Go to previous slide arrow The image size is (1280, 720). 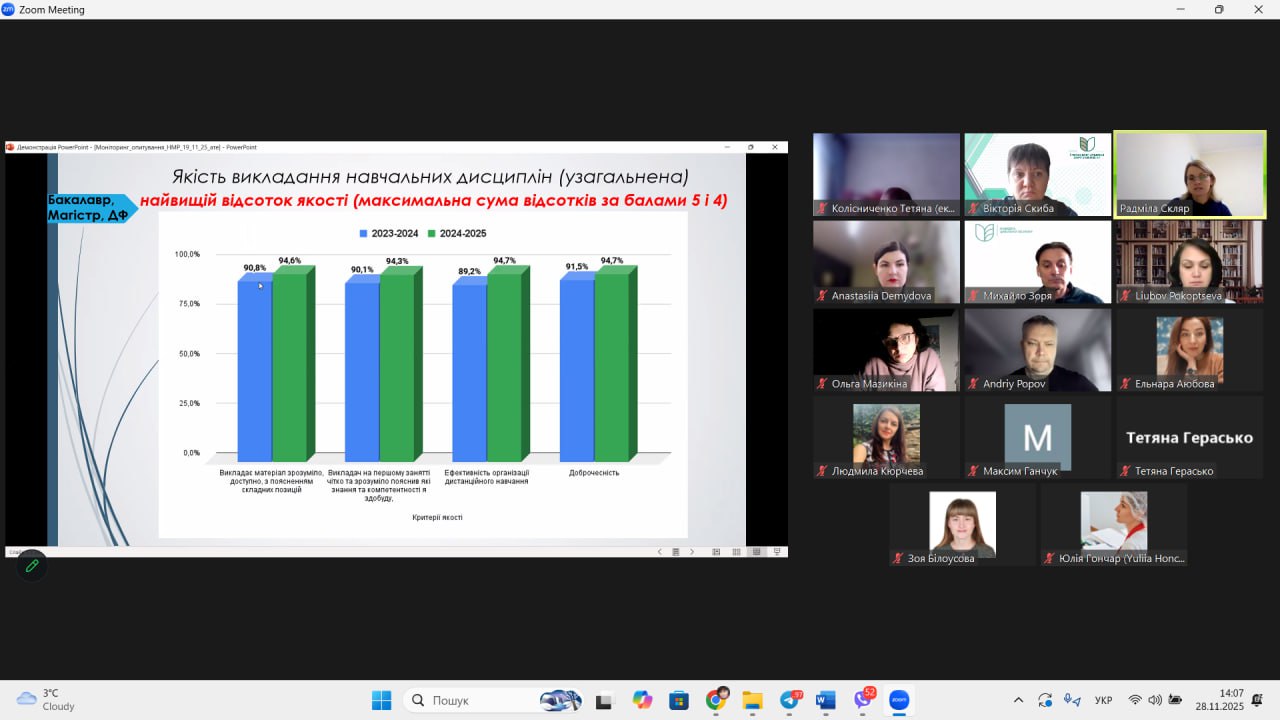click(x=660, y=552)
